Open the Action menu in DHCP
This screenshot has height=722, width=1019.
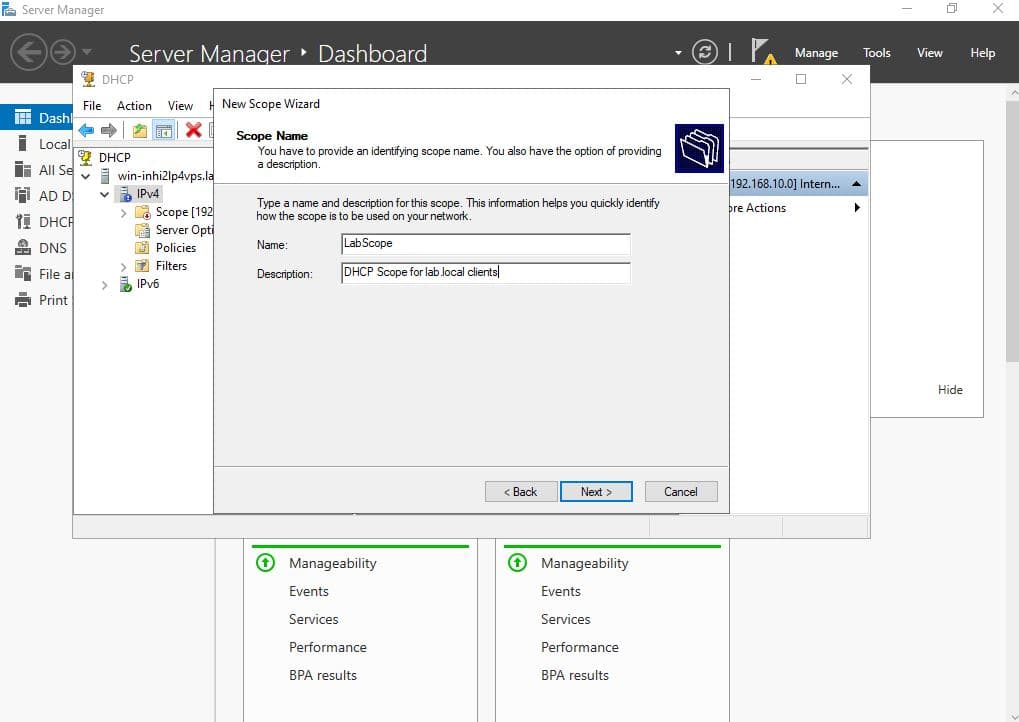tap(134, 105)
